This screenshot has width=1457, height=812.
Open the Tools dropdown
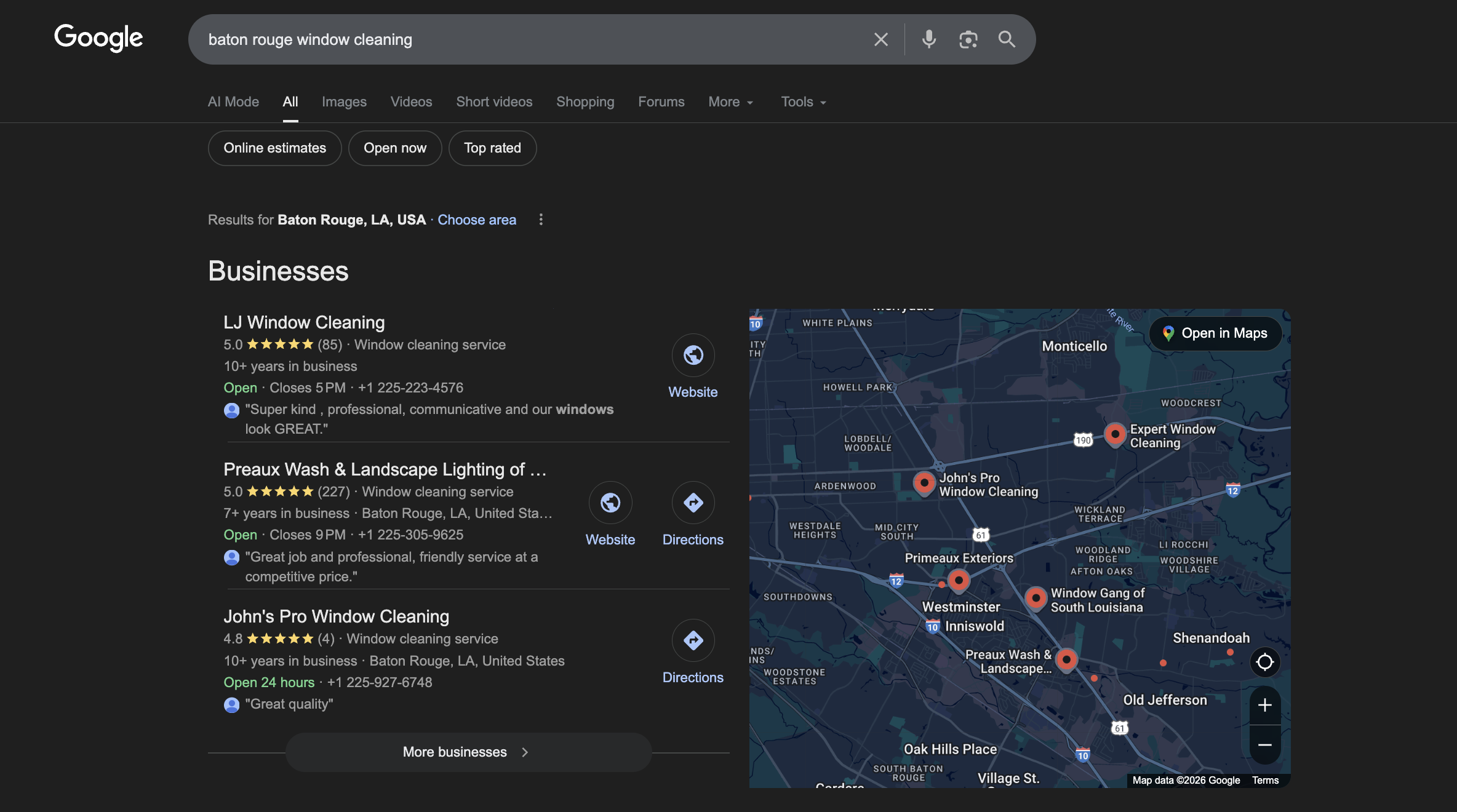click(x=803, y=102)
